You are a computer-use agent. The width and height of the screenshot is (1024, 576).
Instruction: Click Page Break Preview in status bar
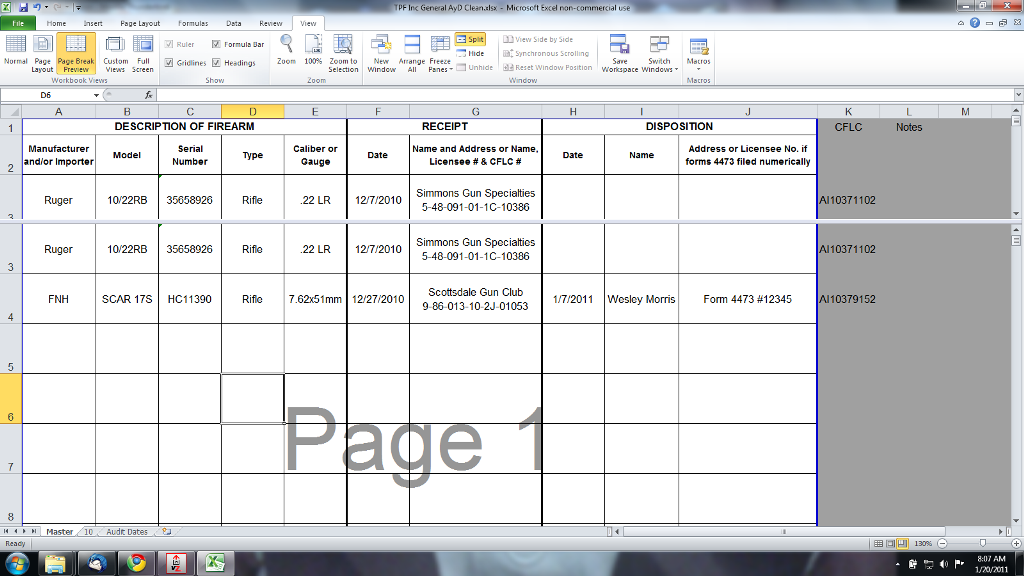coord(902,543)
